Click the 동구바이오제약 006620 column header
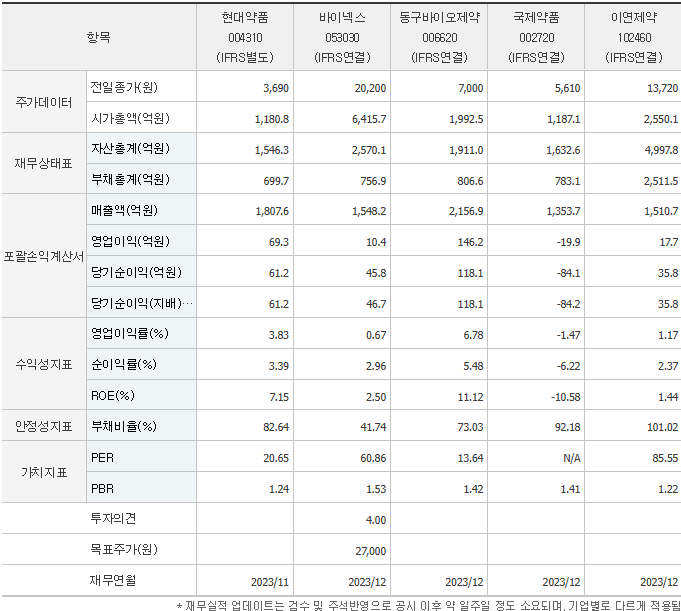681x611 pixels. coord(439,37)
